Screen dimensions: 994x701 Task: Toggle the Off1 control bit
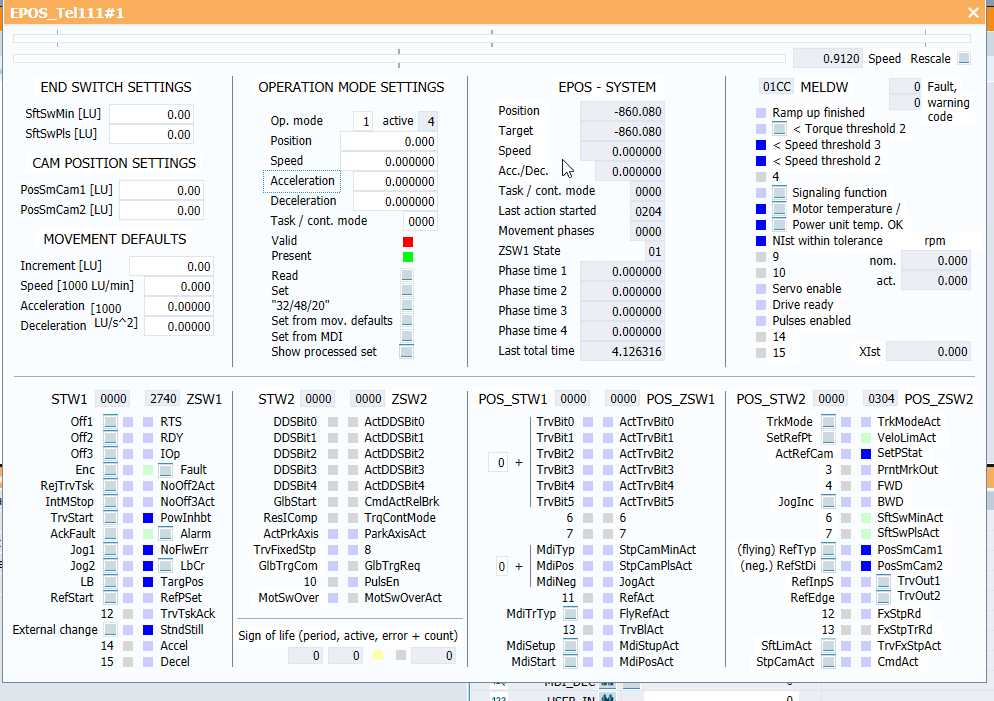pos(110,421)
